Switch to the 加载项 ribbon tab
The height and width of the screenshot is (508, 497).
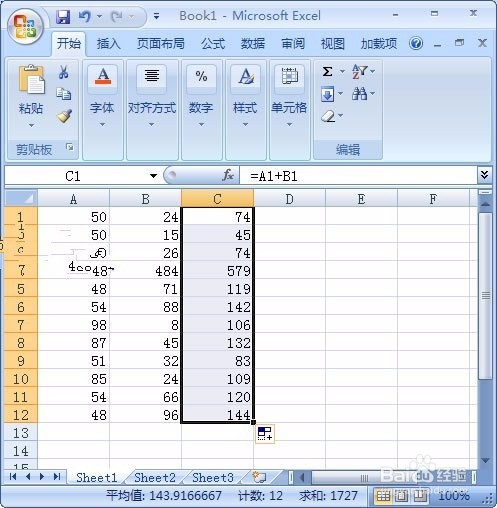(379, 44)
